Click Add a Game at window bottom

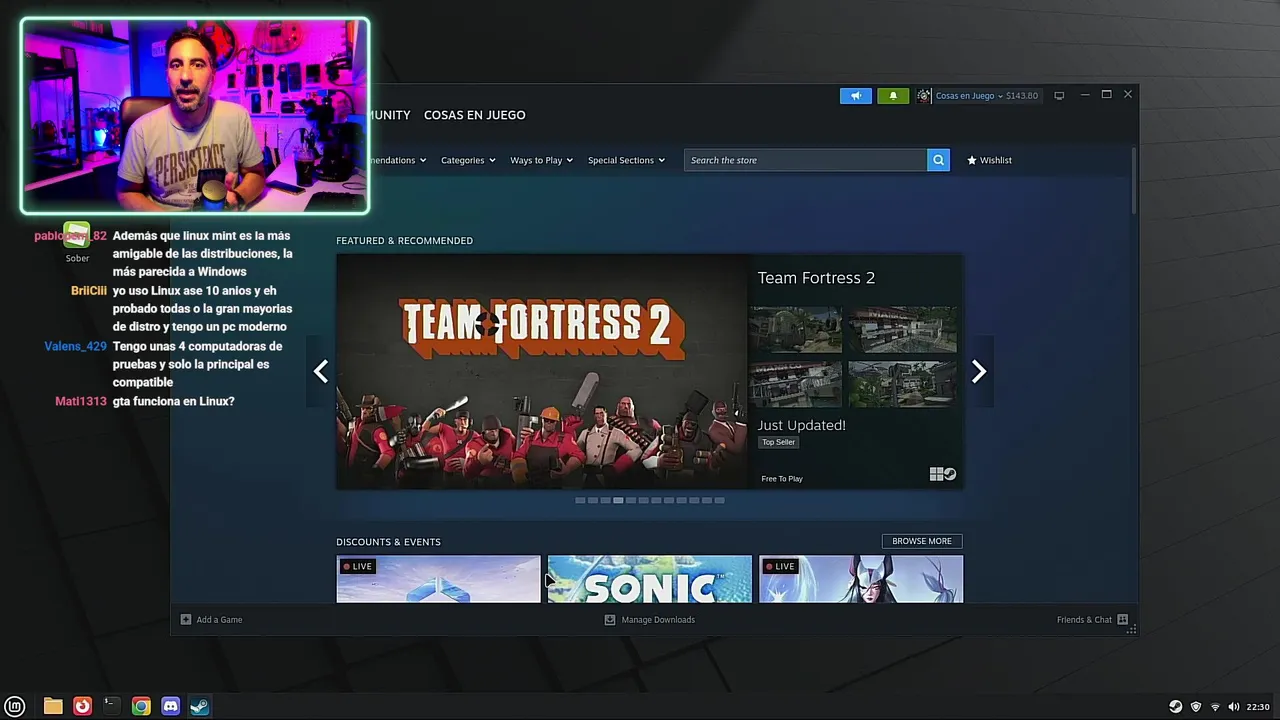[x=211, y=620]
